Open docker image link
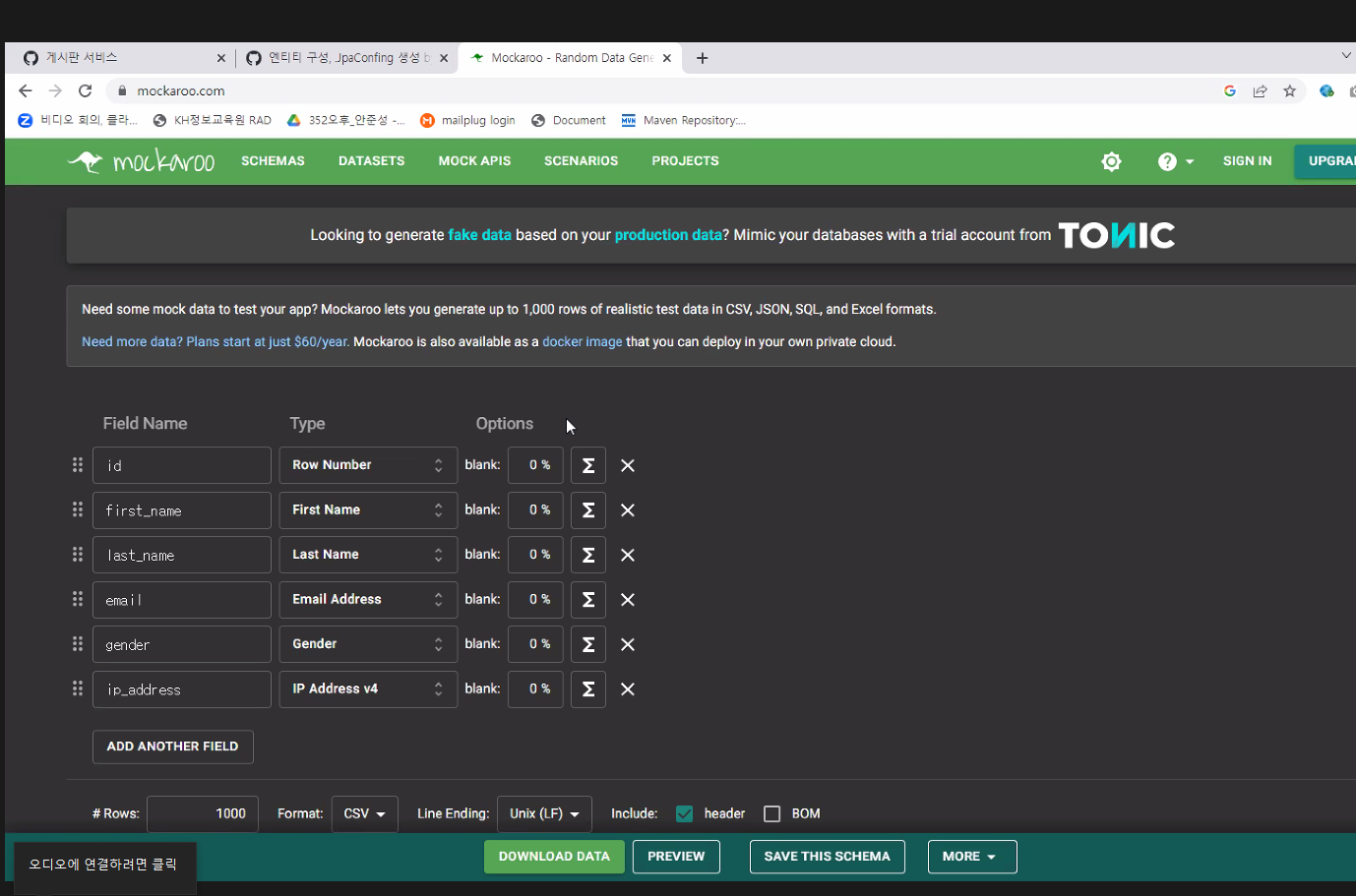The image size is (1356, 896). [583, 342]
